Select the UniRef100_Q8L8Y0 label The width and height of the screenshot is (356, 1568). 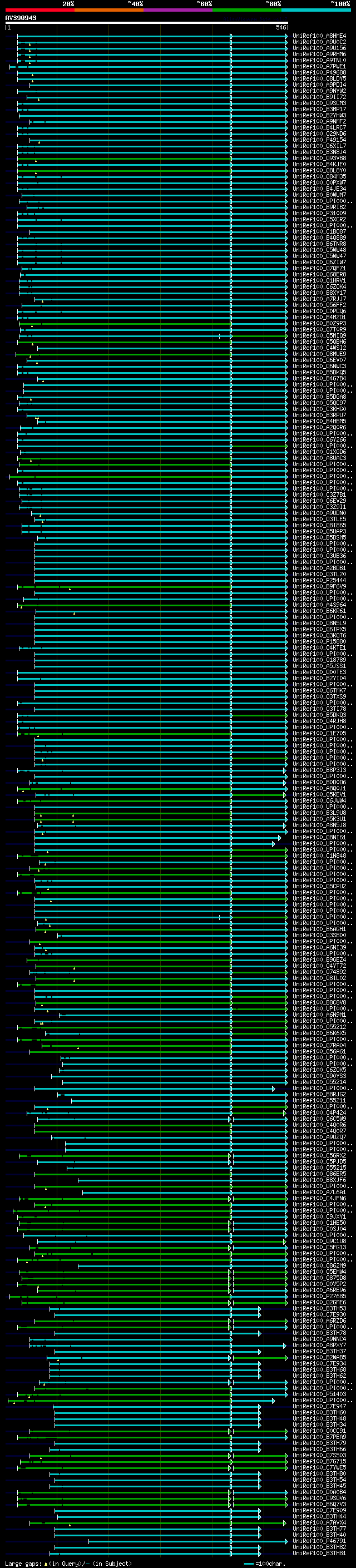319,170
